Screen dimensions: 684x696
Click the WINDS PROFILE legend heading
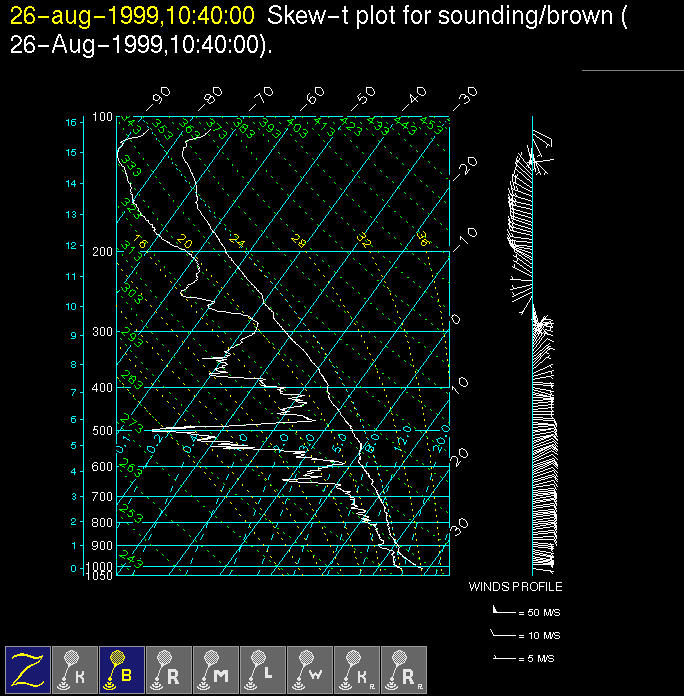[515, 587]
